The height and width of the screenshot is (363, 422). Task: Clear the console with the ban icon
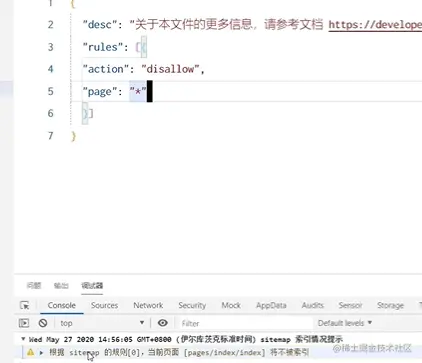point(43,323)
